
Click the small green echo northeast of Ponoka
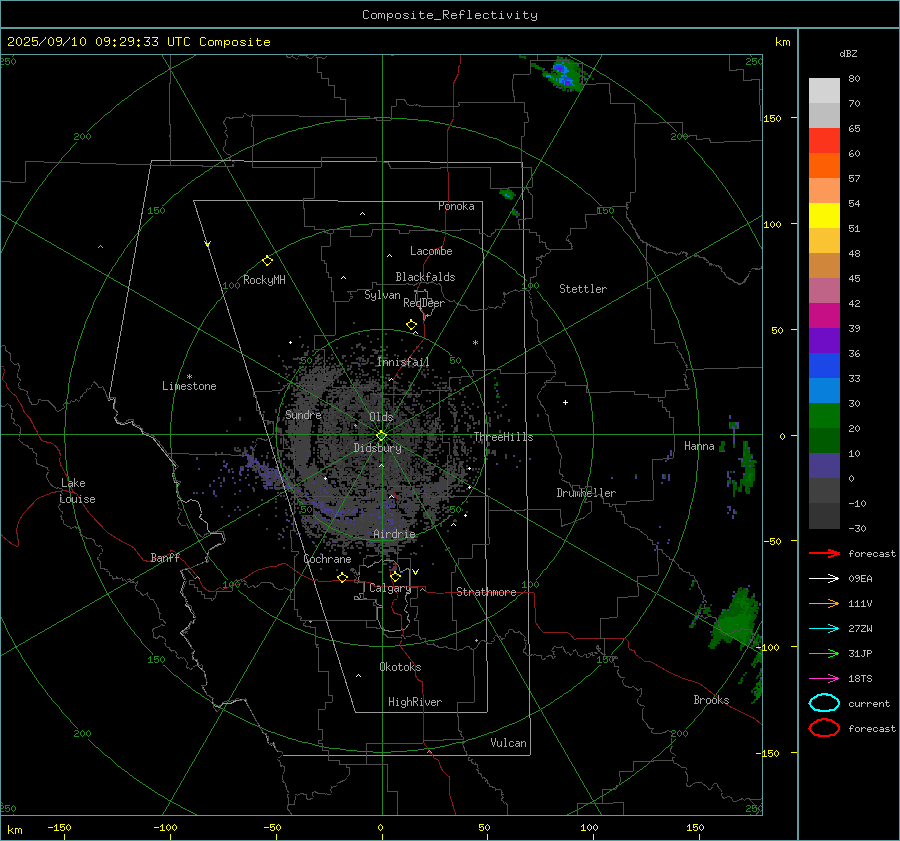507,194
